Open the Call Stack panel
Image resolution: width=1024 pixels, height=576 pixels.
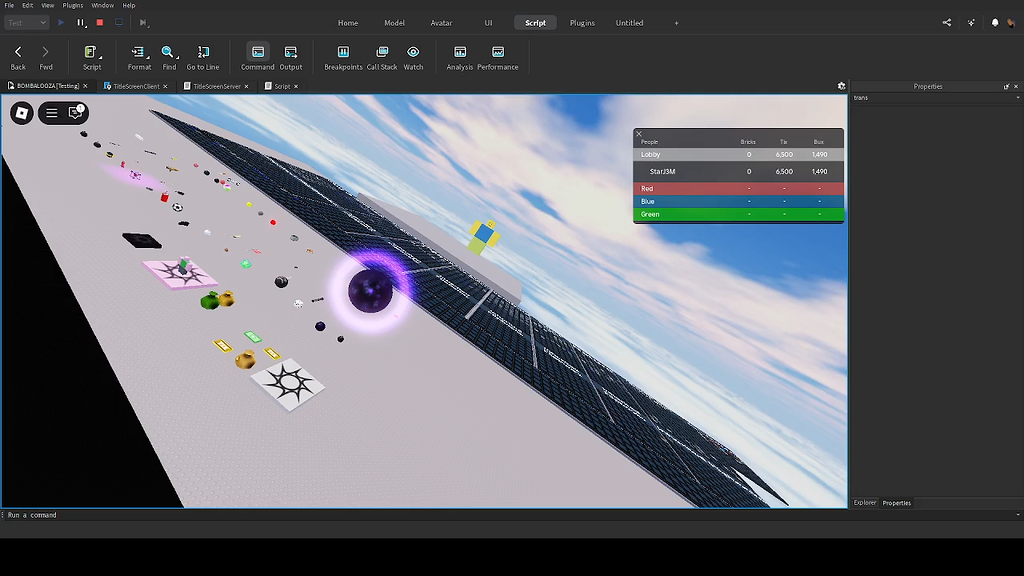[381, 57]
